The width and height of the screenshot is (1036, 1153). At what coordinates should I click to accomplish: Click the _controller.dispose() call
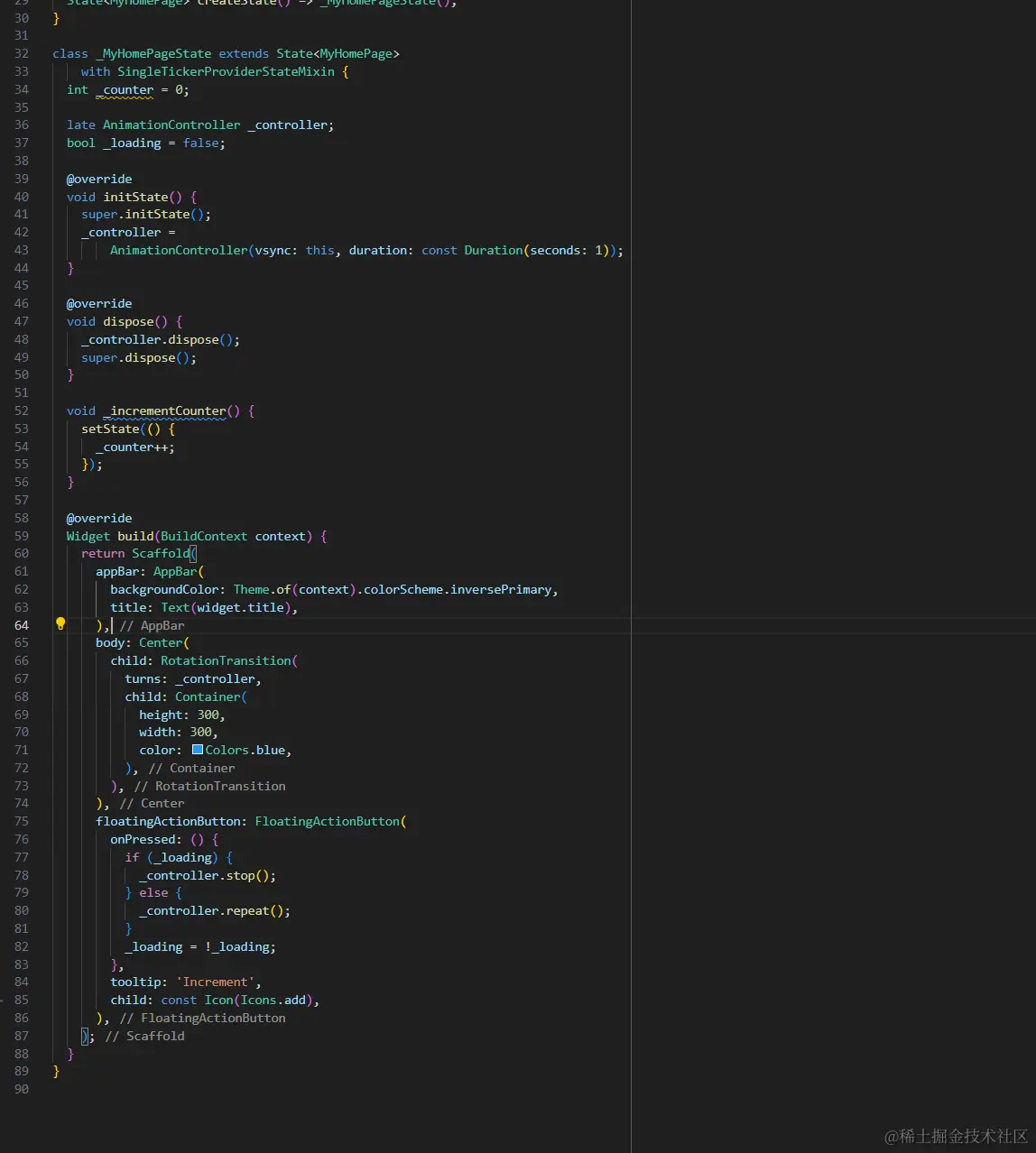pos(161,339)
